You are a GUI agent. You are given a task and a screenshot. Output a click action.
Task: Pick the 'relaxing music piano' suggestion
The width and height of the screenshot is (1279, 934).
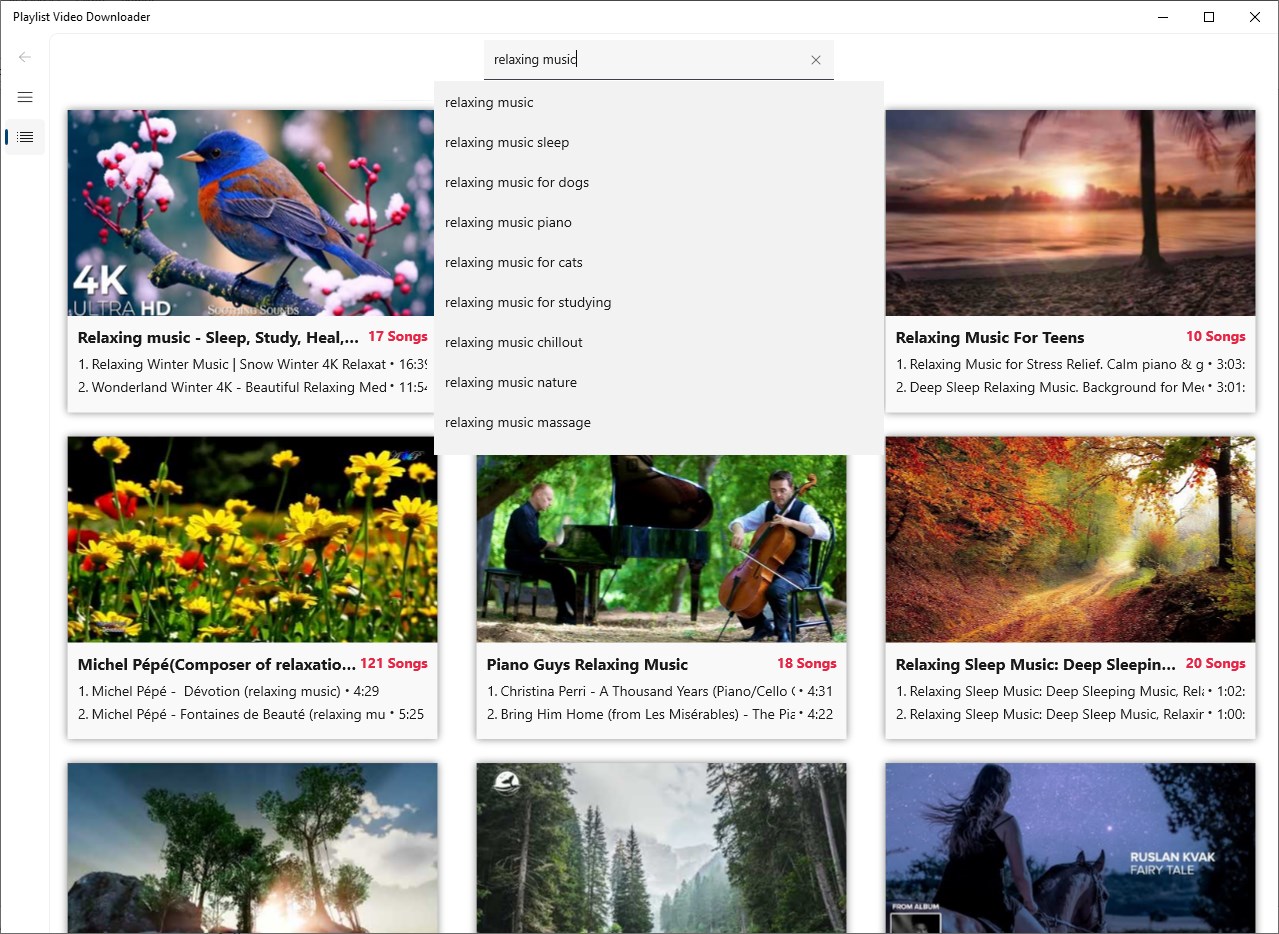click(658, 222)
